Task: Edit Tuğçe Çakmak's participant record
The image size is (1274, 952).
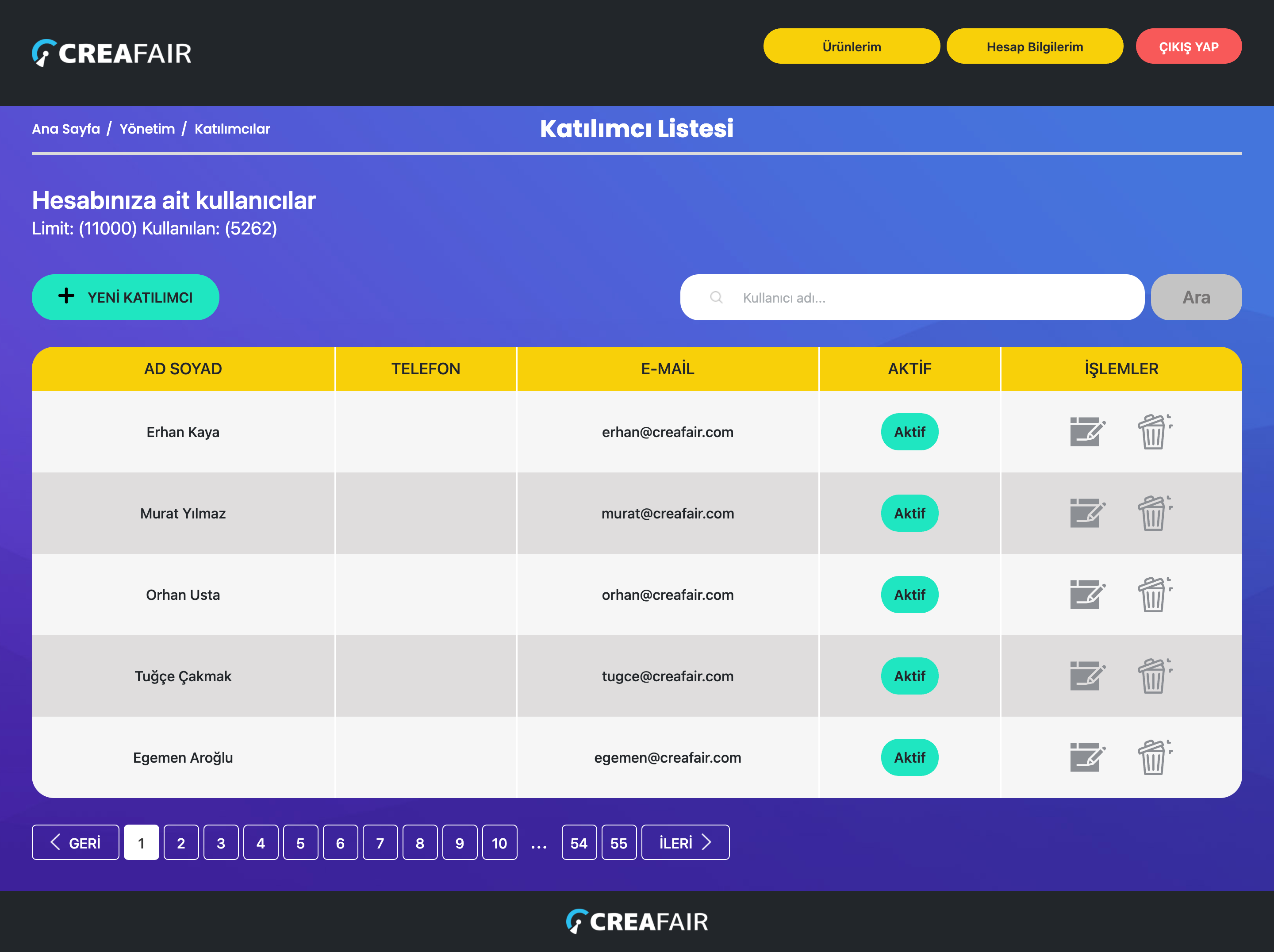Action: (1087, 676)
